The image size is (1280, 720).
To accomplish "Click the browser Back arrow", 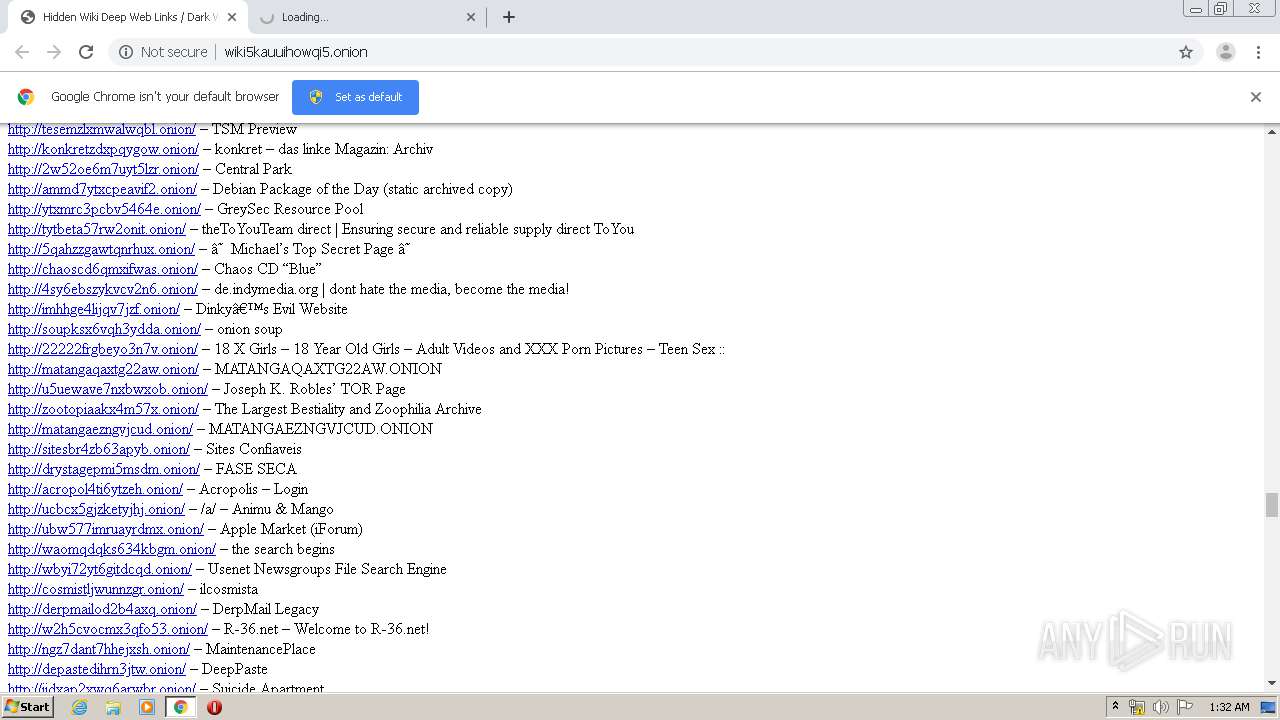I will 22,52.
